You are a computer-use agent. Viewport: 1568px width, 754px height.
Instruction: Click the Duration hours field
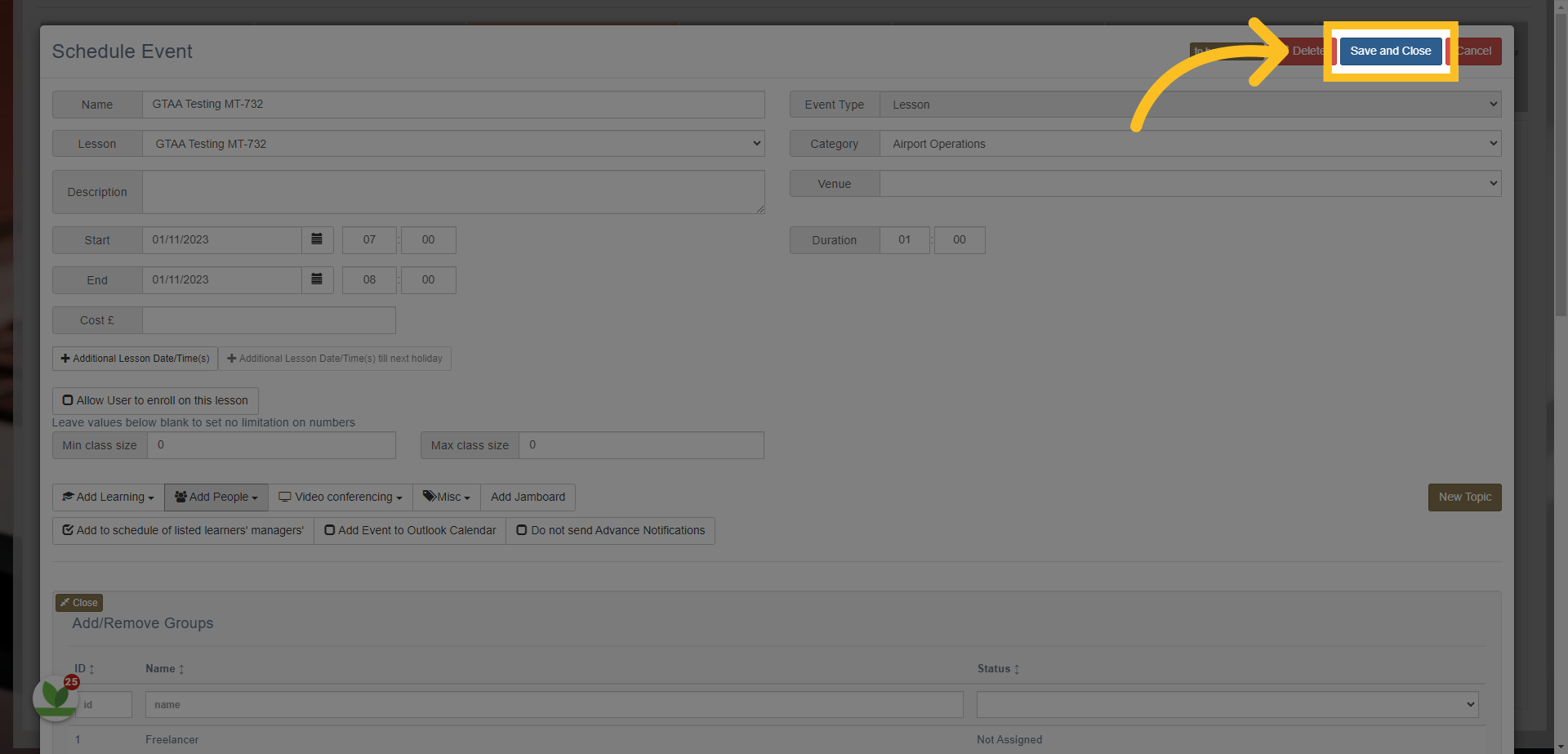click(905, 240)
